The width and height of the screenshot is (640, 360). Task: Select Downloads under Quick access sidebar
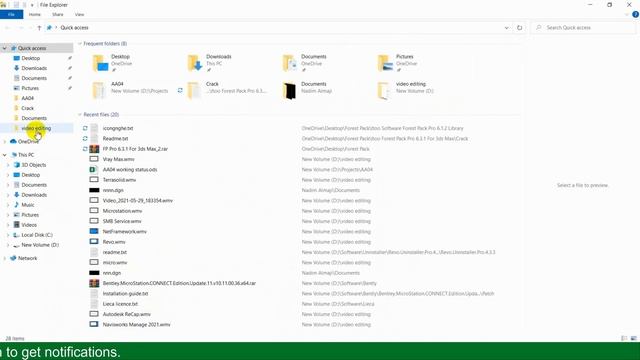(x=34, y=68)
